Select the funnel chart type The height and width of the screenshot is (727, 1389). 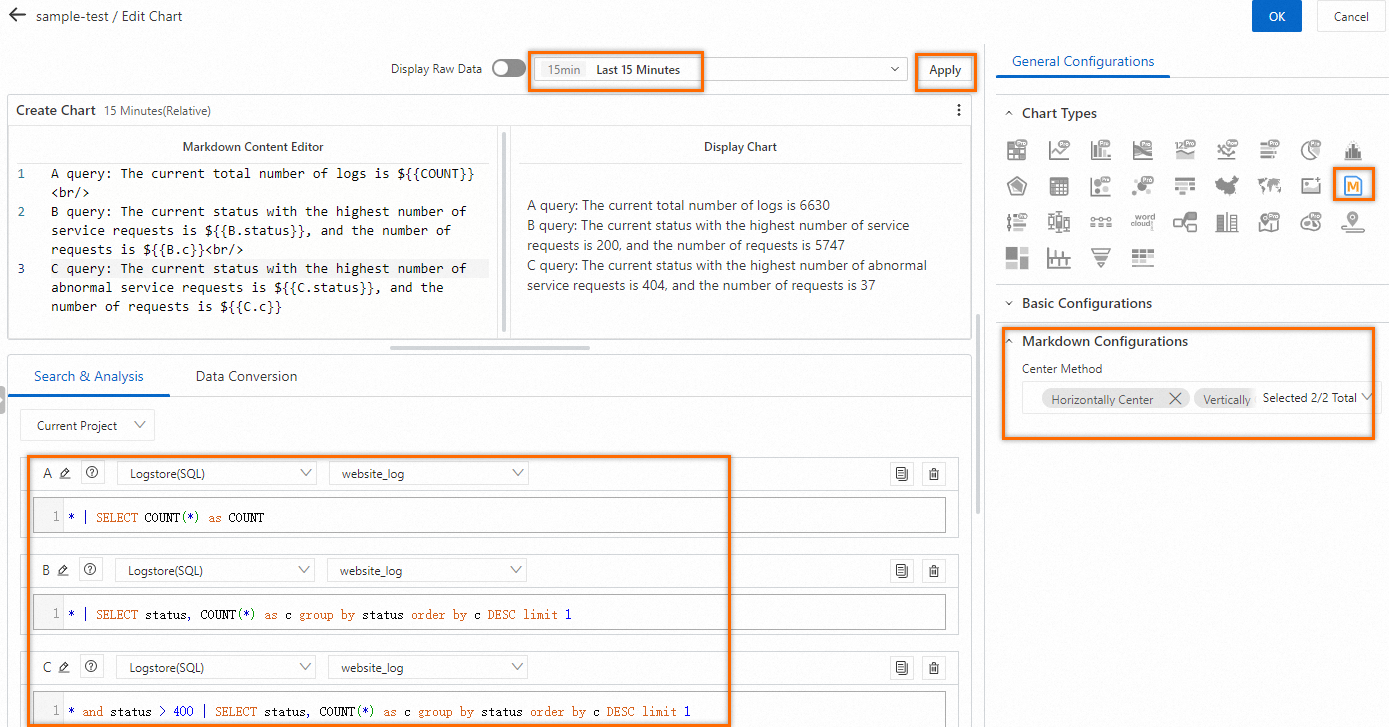coord(1101,258)
